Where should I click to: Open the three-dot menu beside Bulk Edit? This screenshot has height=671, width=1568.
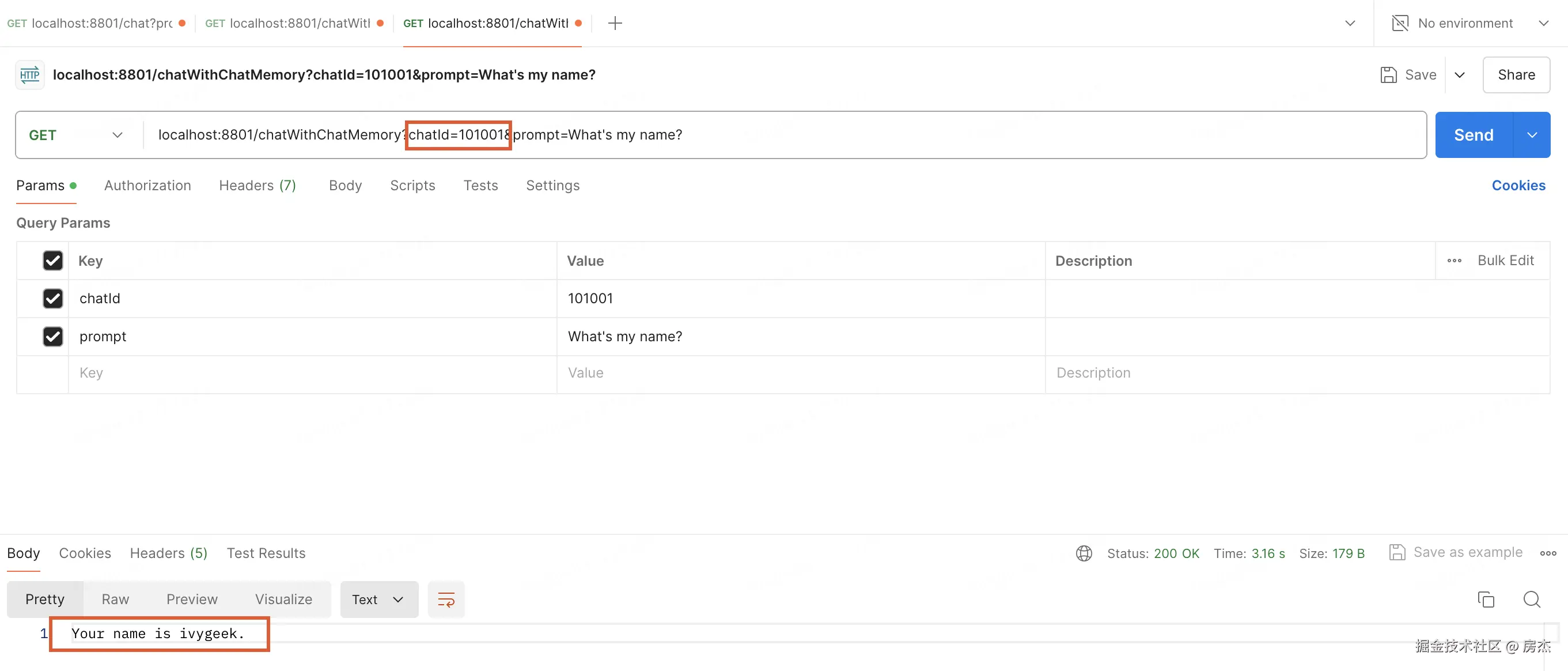pyautogui.click(x=1454, y=261)
